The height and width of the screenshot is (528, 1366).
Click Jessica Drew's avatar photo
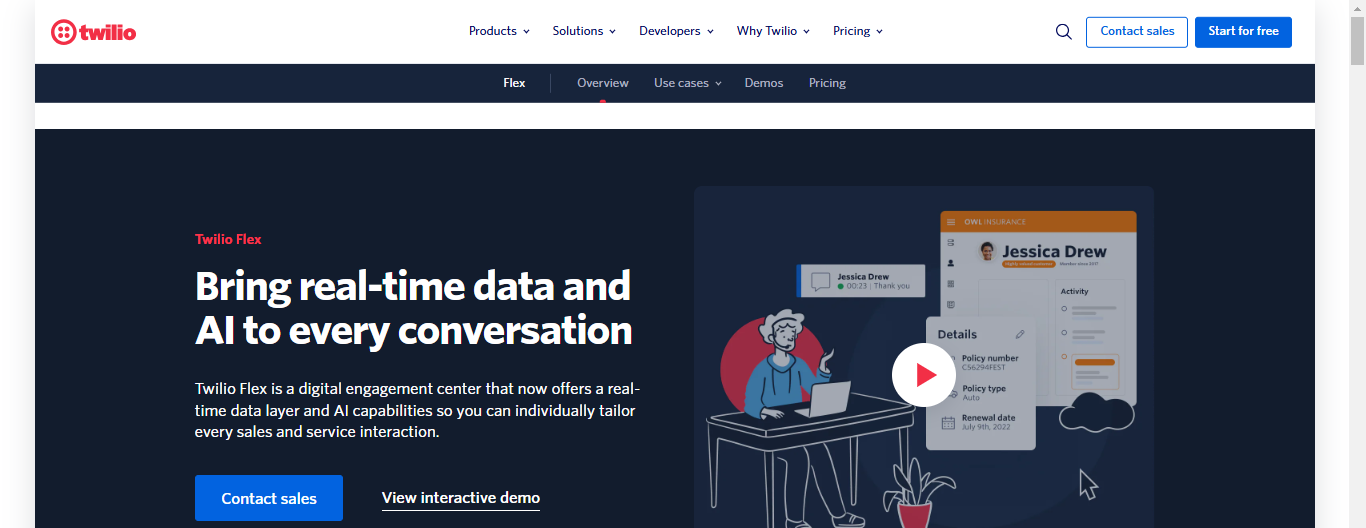987,250
